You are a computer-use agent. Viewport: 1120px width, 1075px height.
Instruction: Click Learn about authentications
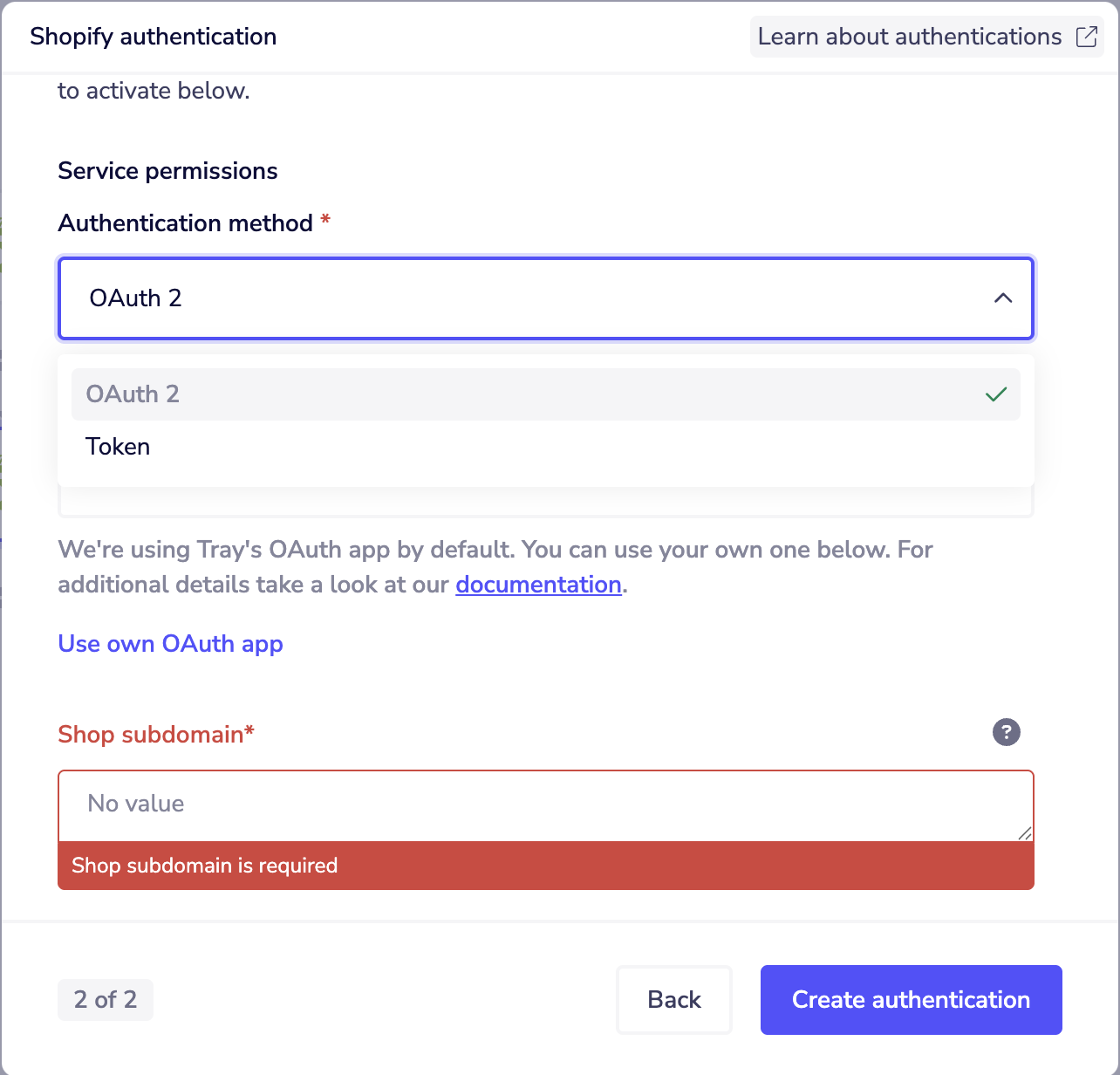[x=908, y=37]
